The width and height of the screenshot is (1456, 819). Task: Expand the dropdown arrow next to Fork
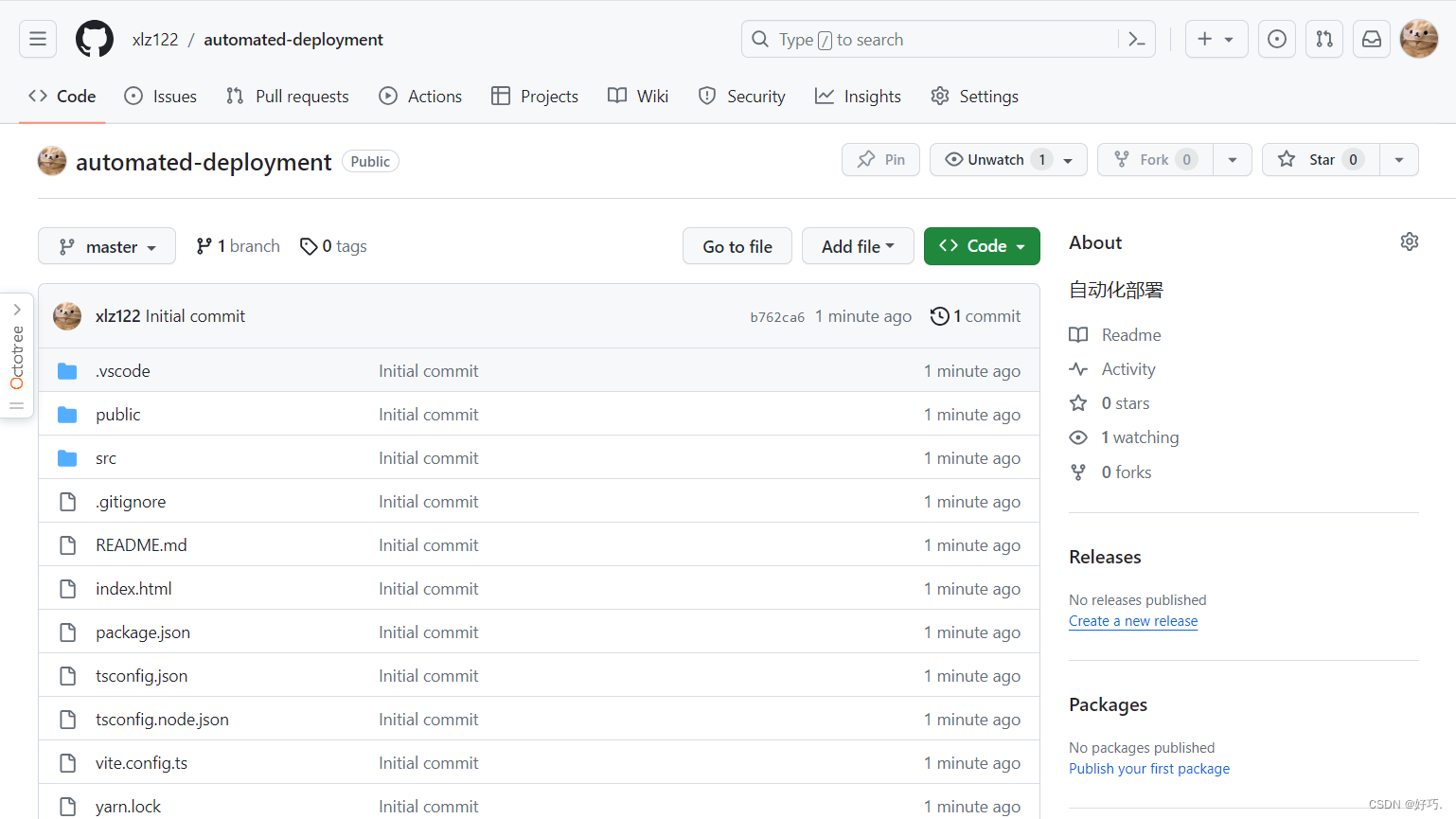click(1233, 160)
